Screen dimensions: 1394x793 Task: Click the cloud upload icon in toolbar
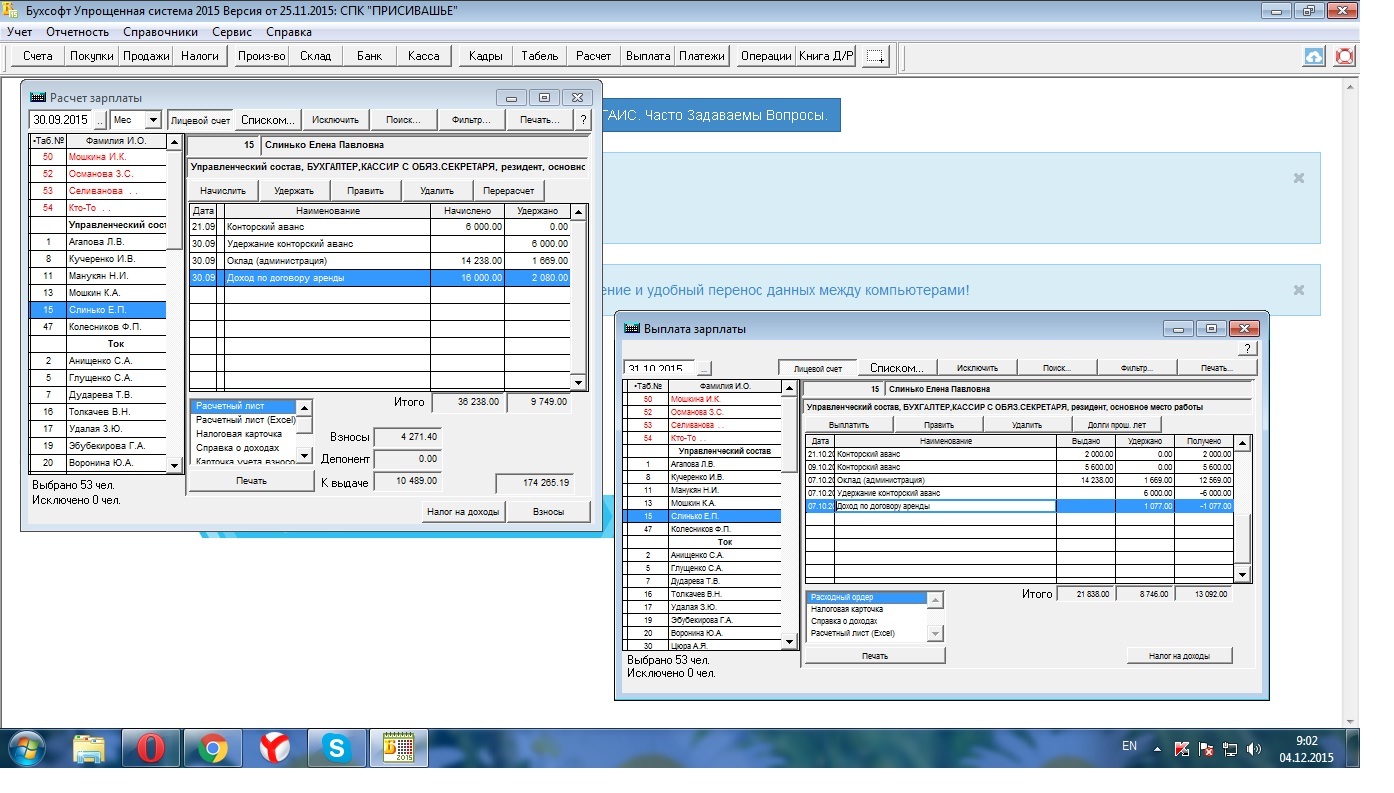(1314, 57)
